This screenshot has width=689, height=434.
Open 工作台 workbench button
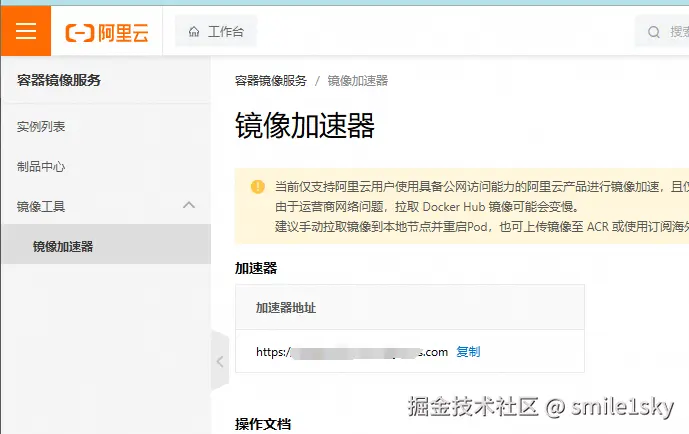coord(216,31)
